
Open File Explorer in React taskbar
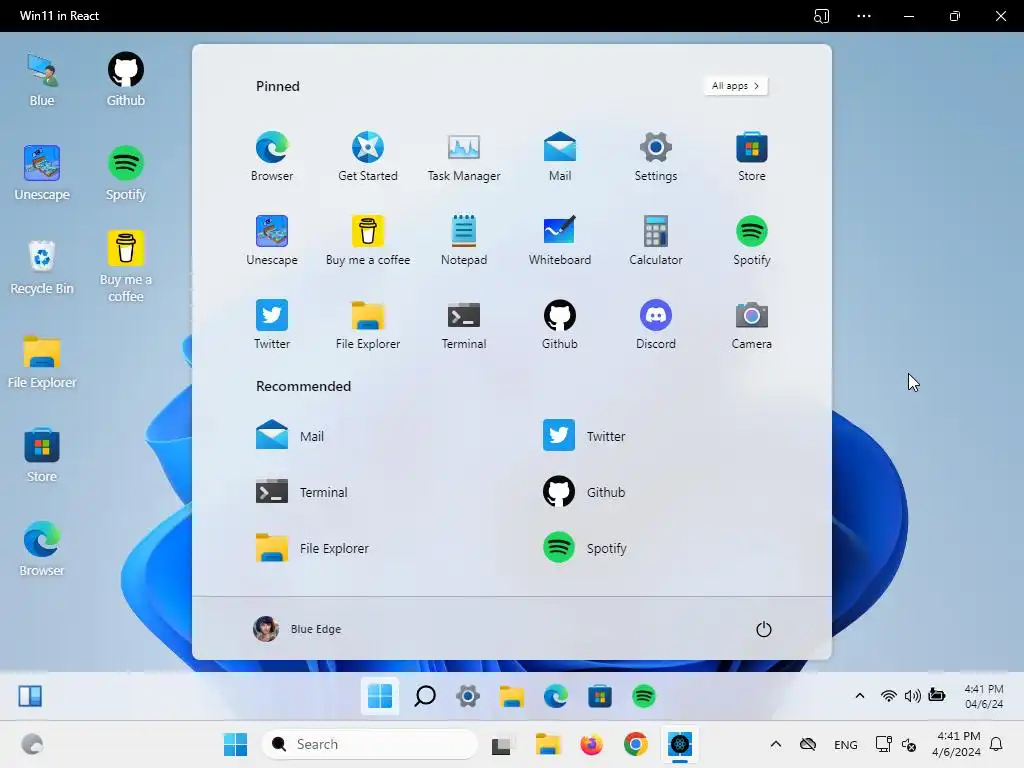(x=512, y=696)
